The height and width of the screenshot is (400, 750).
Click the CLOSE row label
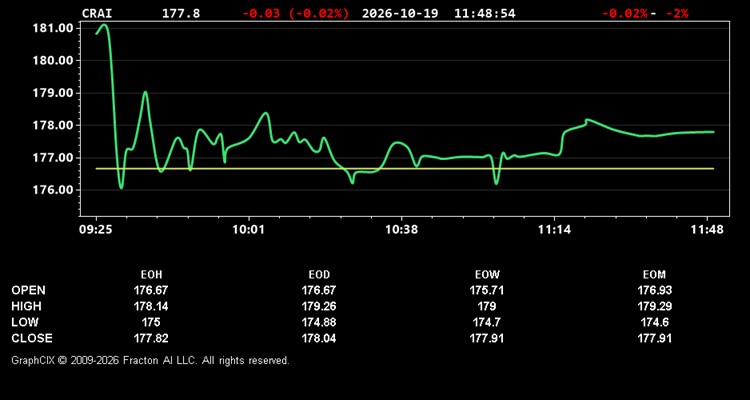[x=32, y=338]
